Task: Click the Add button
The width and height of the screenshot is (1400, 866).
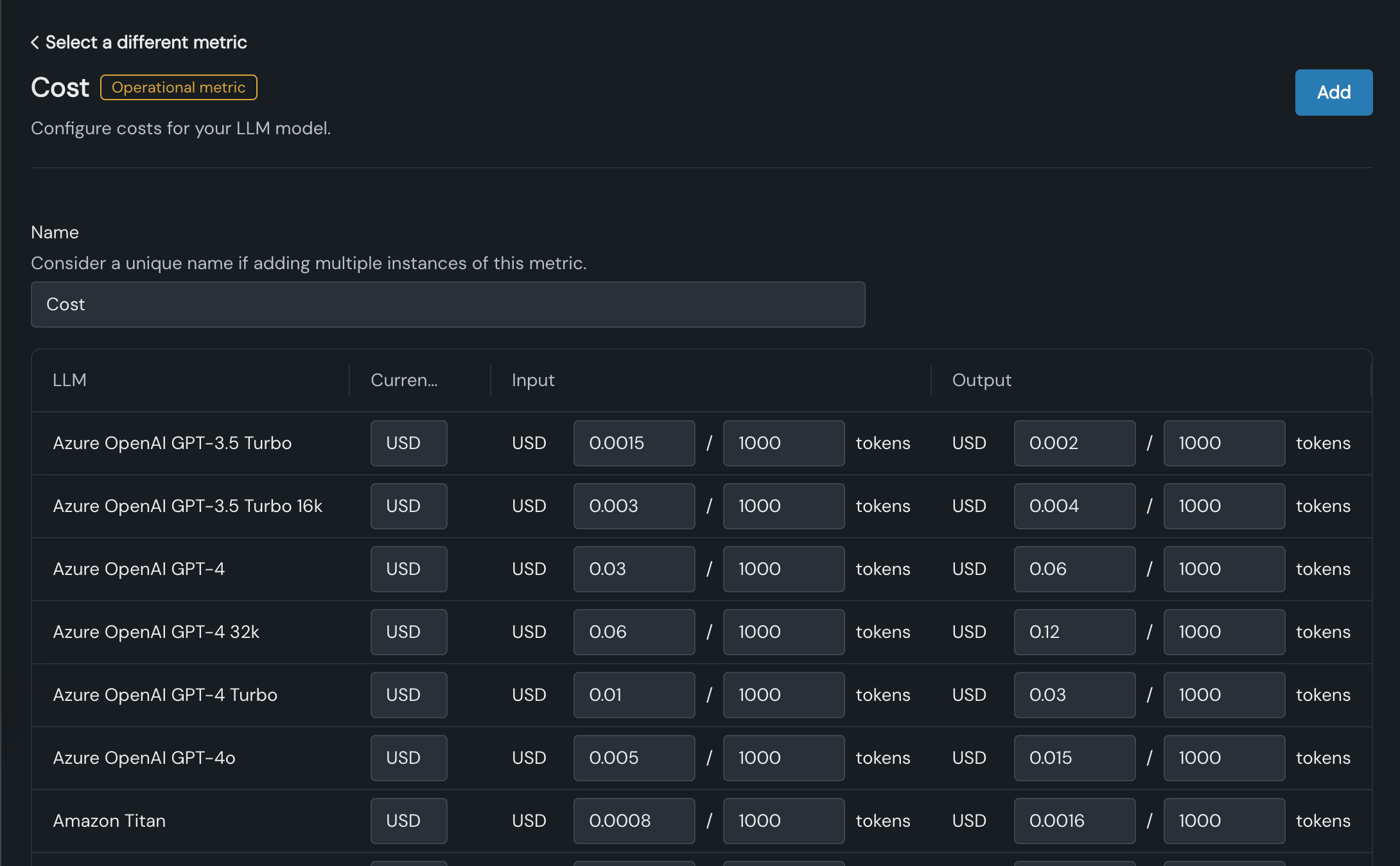Action: pyautogui.click(x=1333, y=93)
